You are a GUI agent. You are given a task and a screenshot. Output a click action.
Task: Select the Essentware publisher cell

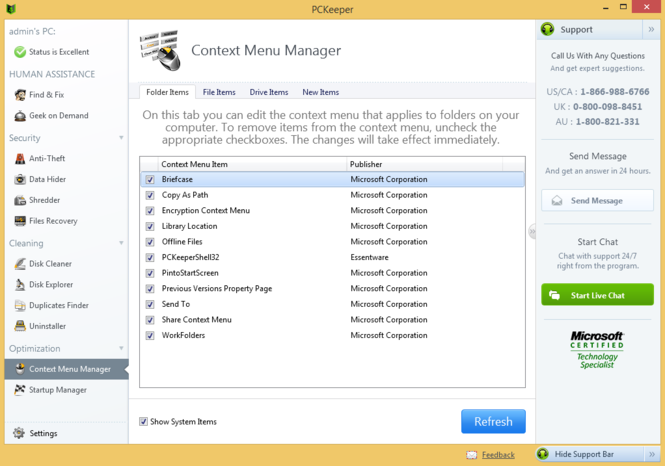coord(369,257)
